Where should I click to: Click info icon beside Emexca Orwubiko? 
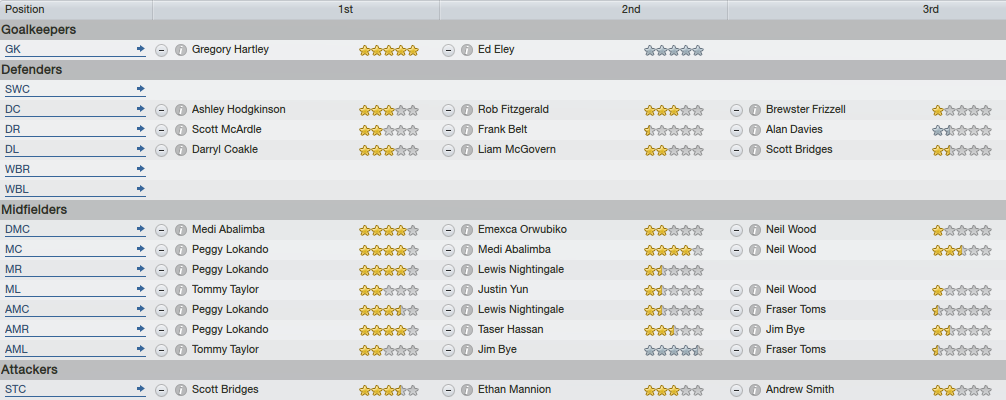click(x=467, y=230)
